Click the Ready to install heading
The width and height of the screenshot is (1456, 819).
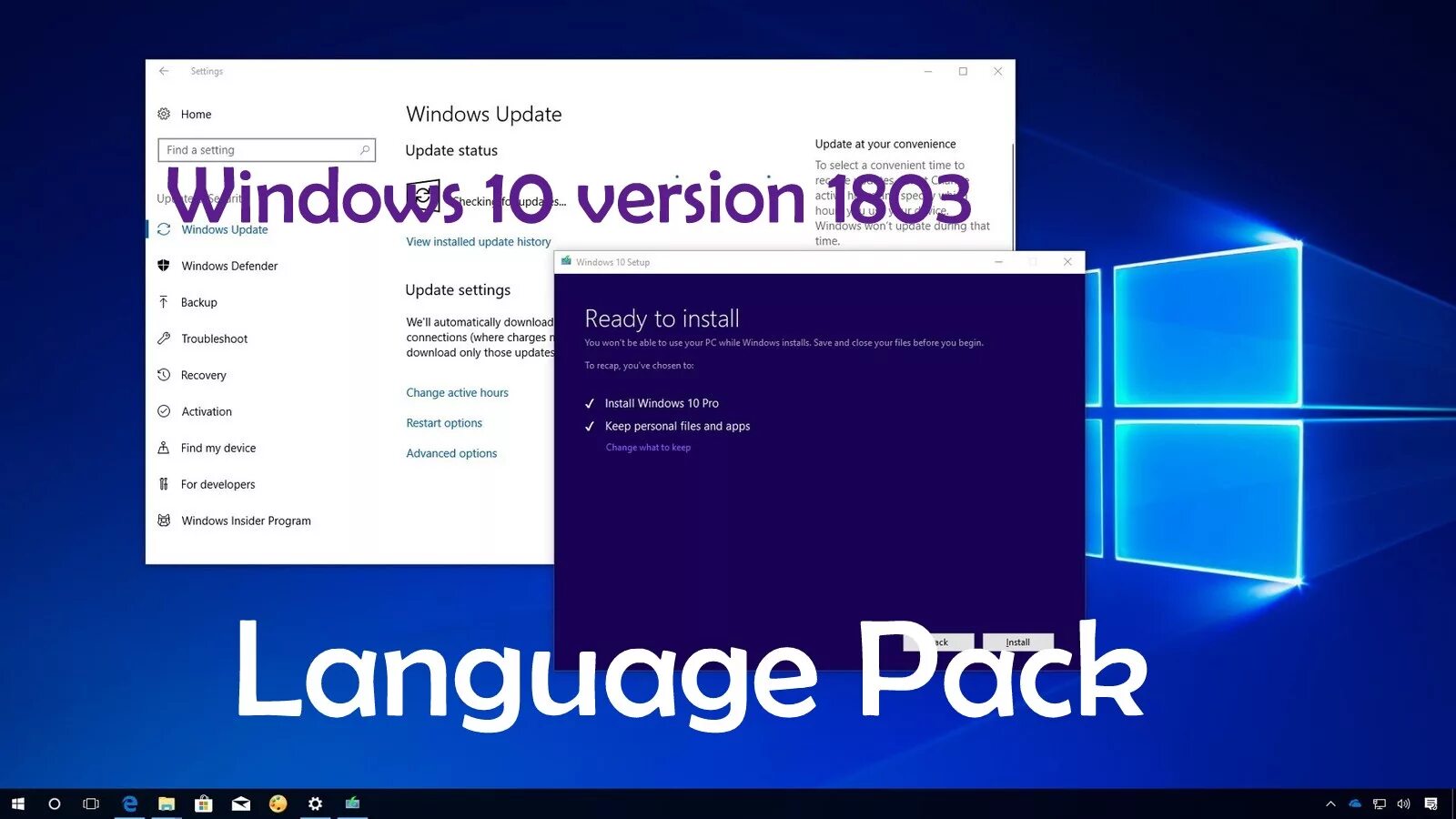click(662, 318)
